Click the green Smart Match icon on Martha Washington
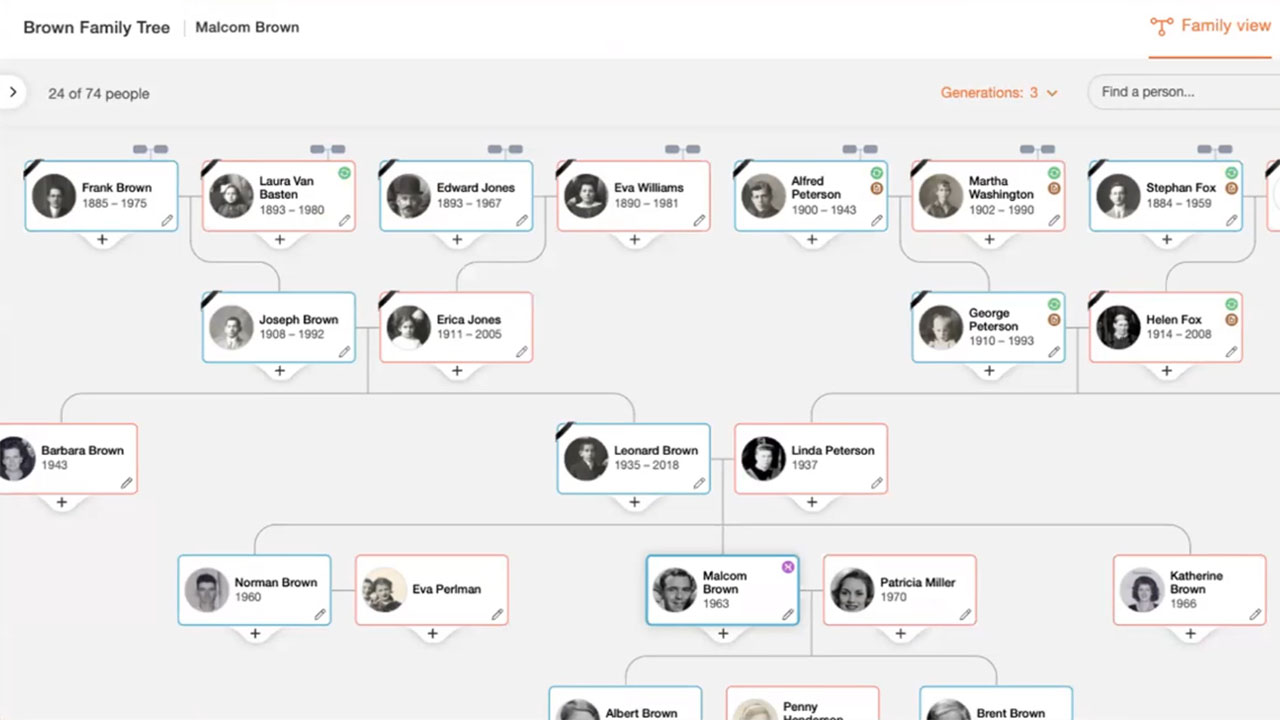 pyautogui.click(x=1053, y=173)
